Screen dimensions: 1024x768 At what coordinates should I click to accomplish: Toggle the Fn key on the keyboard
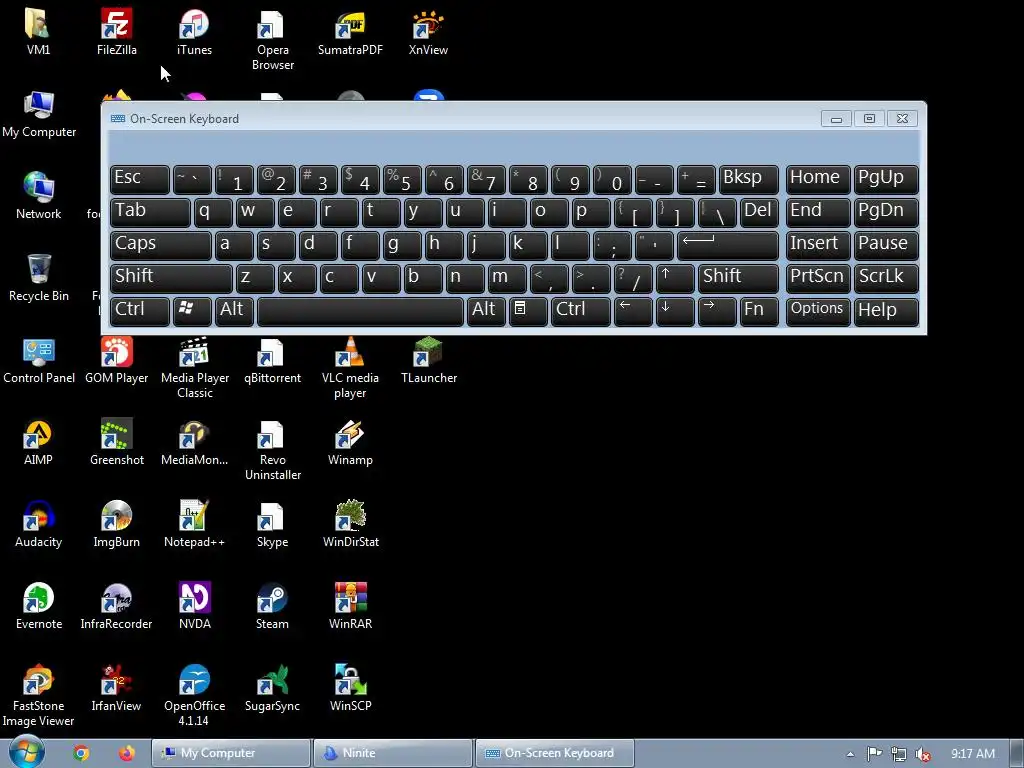pos(758,311)
